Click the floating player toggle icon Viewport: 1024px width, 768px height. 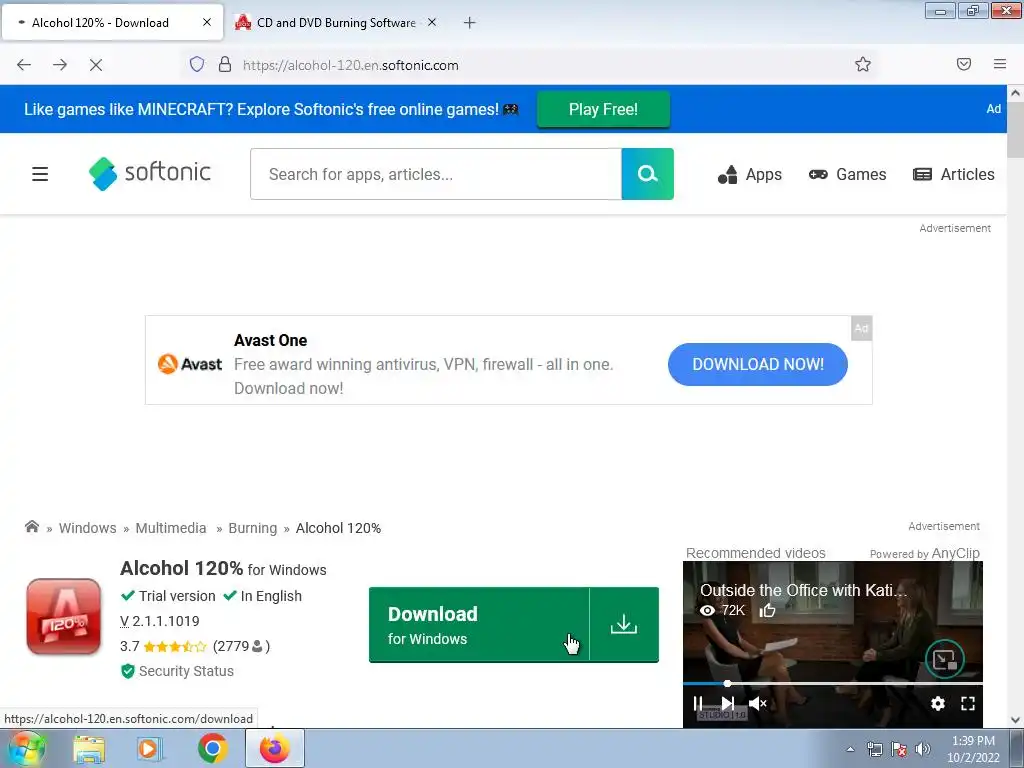pyautogui.click(x=944, y=660)
